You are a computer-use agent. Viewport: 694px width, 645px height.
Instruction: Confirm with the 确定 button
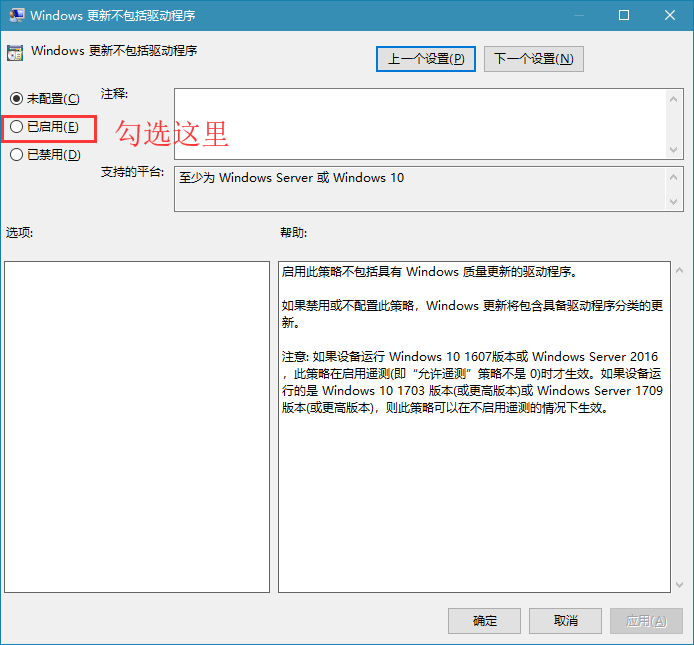484,621
